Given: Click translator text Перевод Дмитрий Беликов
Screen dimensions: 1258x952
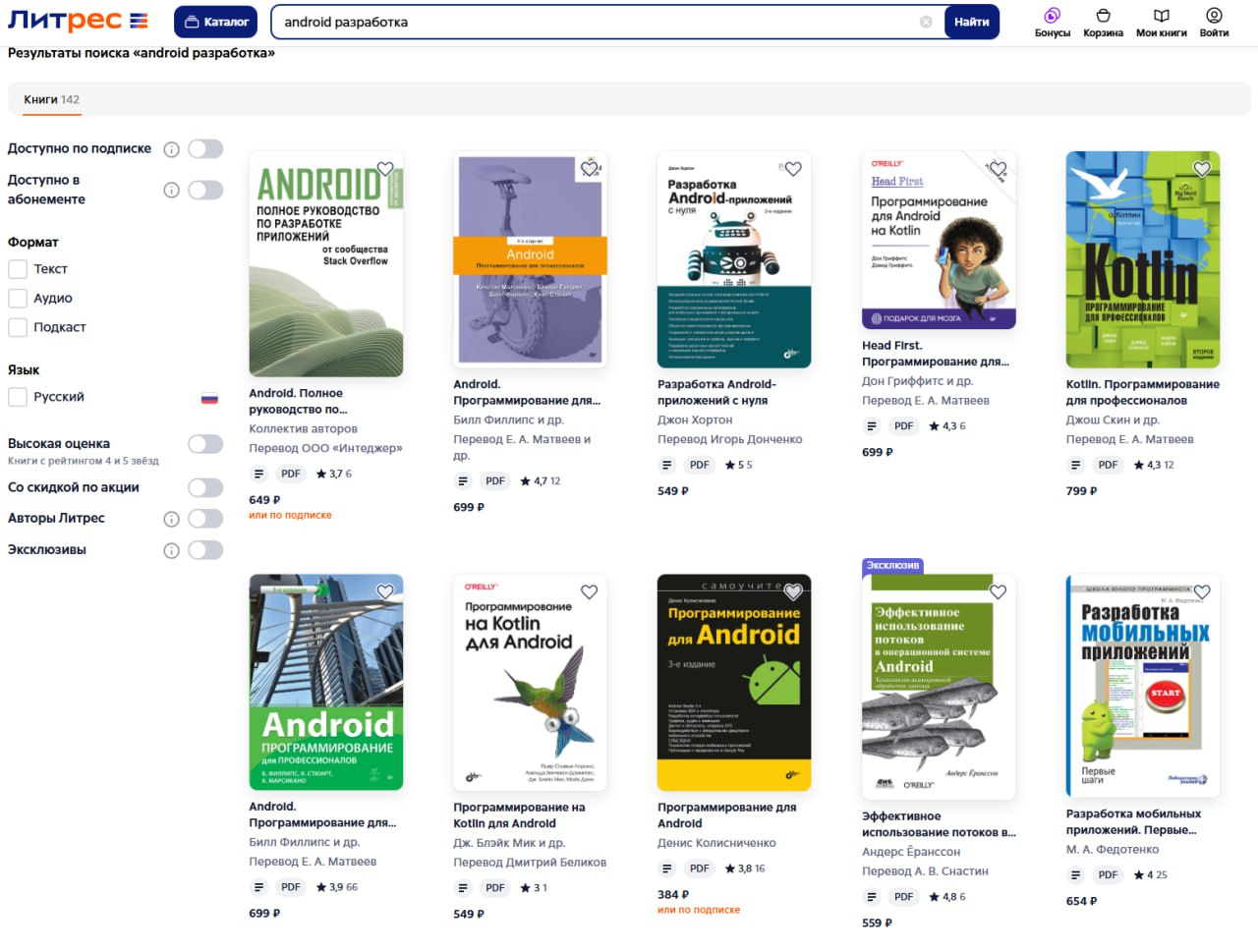Looking at the screenshot, I should [530, 863].
